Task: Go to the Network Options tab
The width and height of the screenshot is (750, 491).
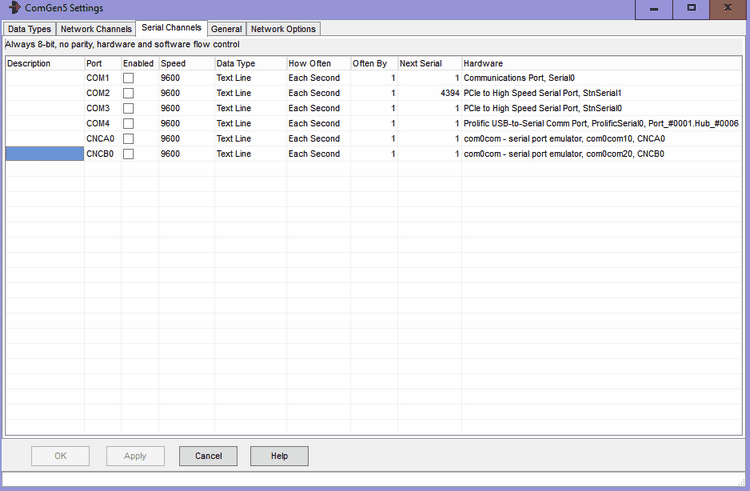Action: pyautogui.click(x=283, y=29)
